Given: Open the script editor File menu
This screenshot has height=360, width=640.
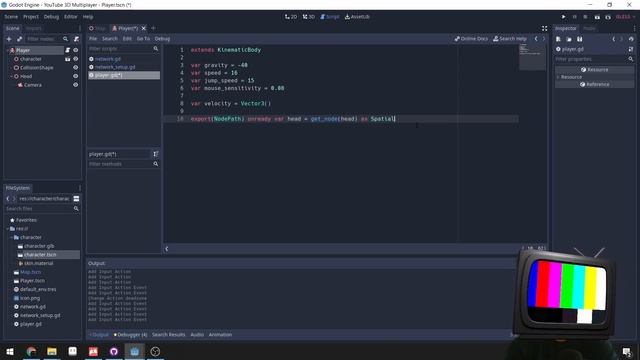Looking at the screenshot, I should (x=93, y=39).
